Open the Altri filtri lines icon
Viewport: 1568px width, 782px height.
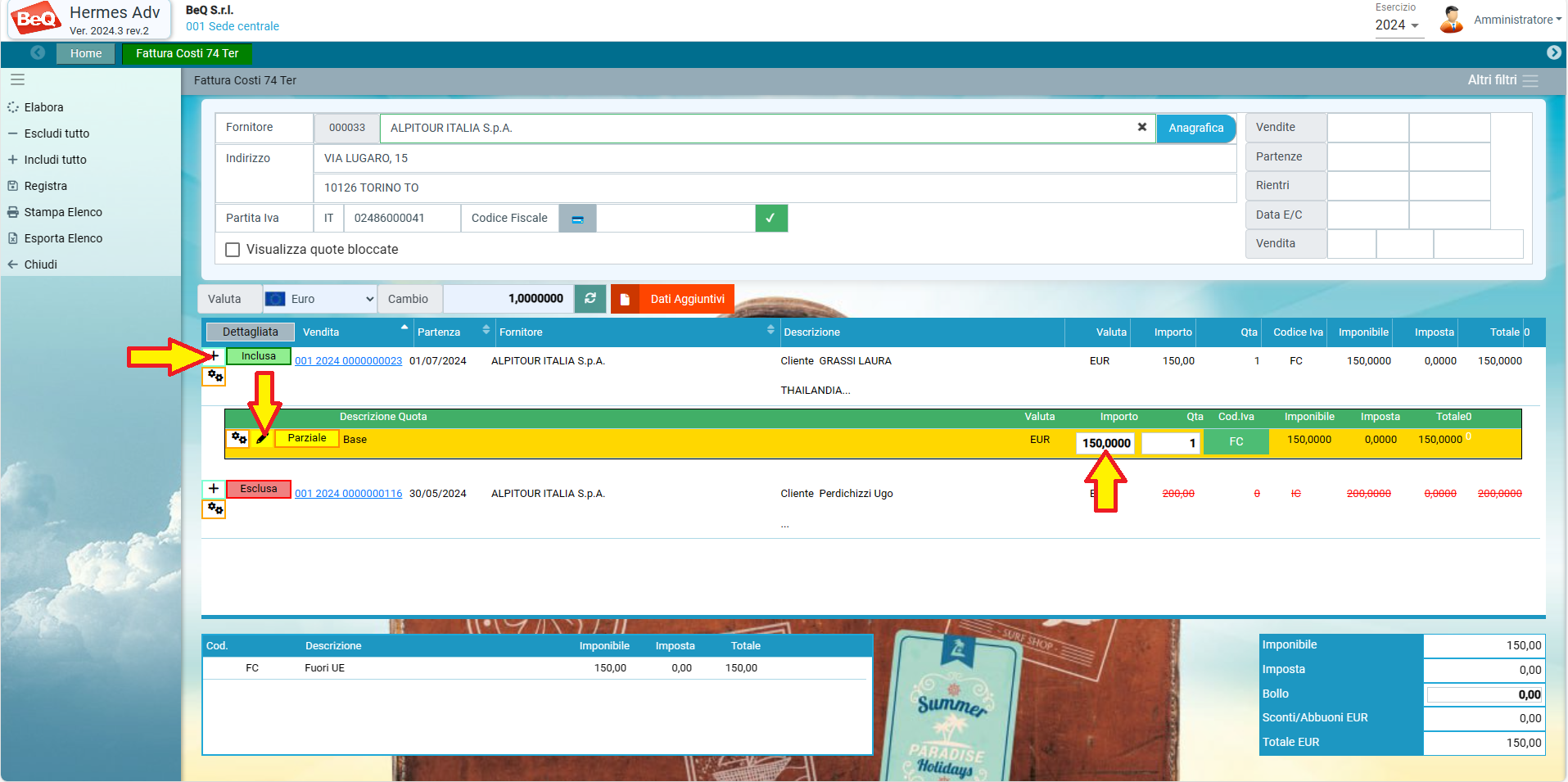(1530, 80)
